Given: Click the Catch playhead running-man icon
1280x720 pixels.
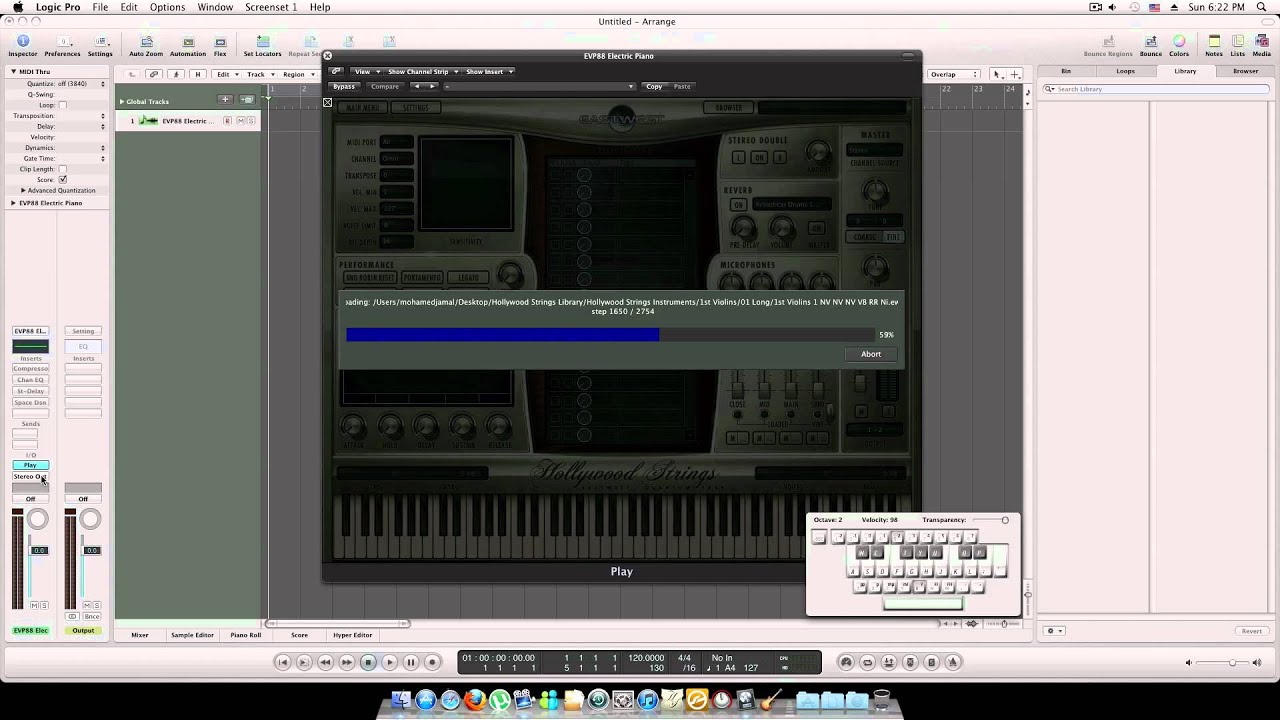Looking at the screenshot, I should tap(175, 74).
